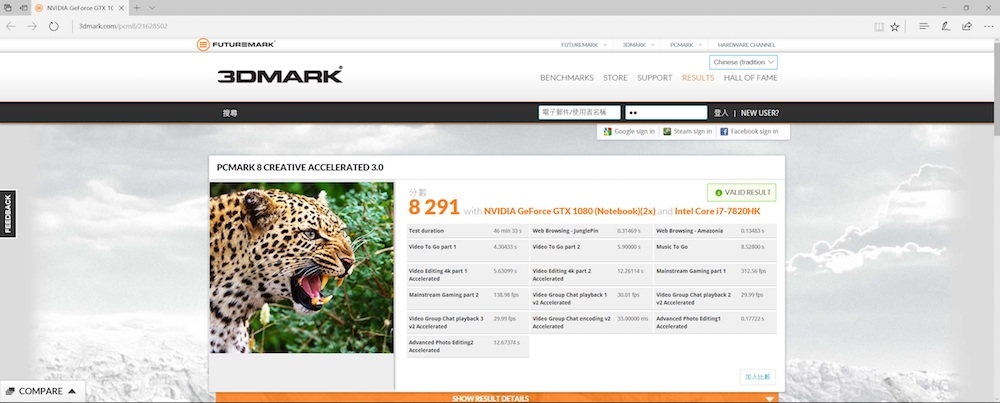Open the STORE menu item
This screenshot has height=403, width=1000.
(615, 78)
